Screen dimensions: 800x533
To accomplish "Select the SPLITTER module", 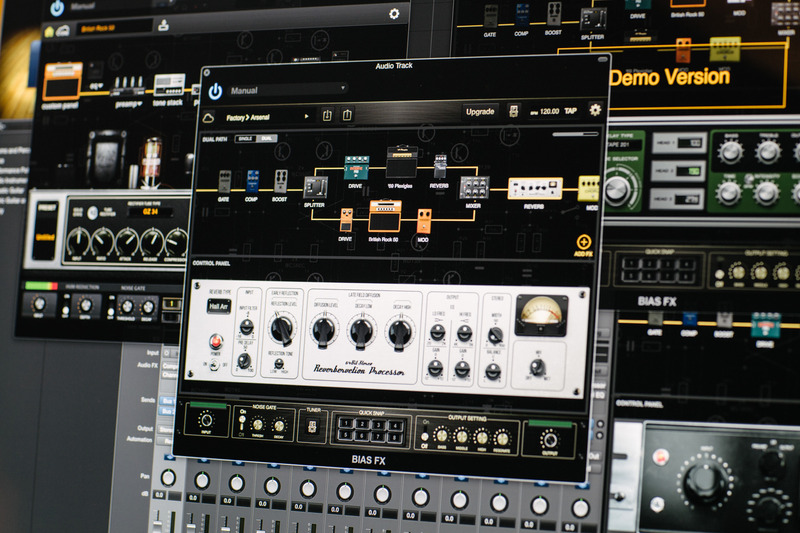I will tap(315, 187).
